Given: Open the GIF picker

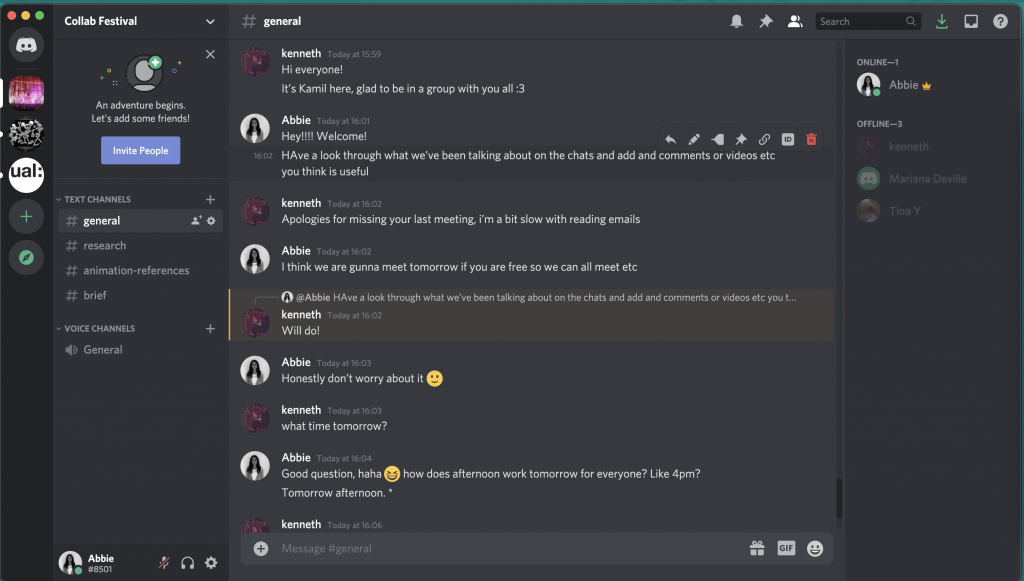Looking at the screenshot, I should click(x=786, y=548).
